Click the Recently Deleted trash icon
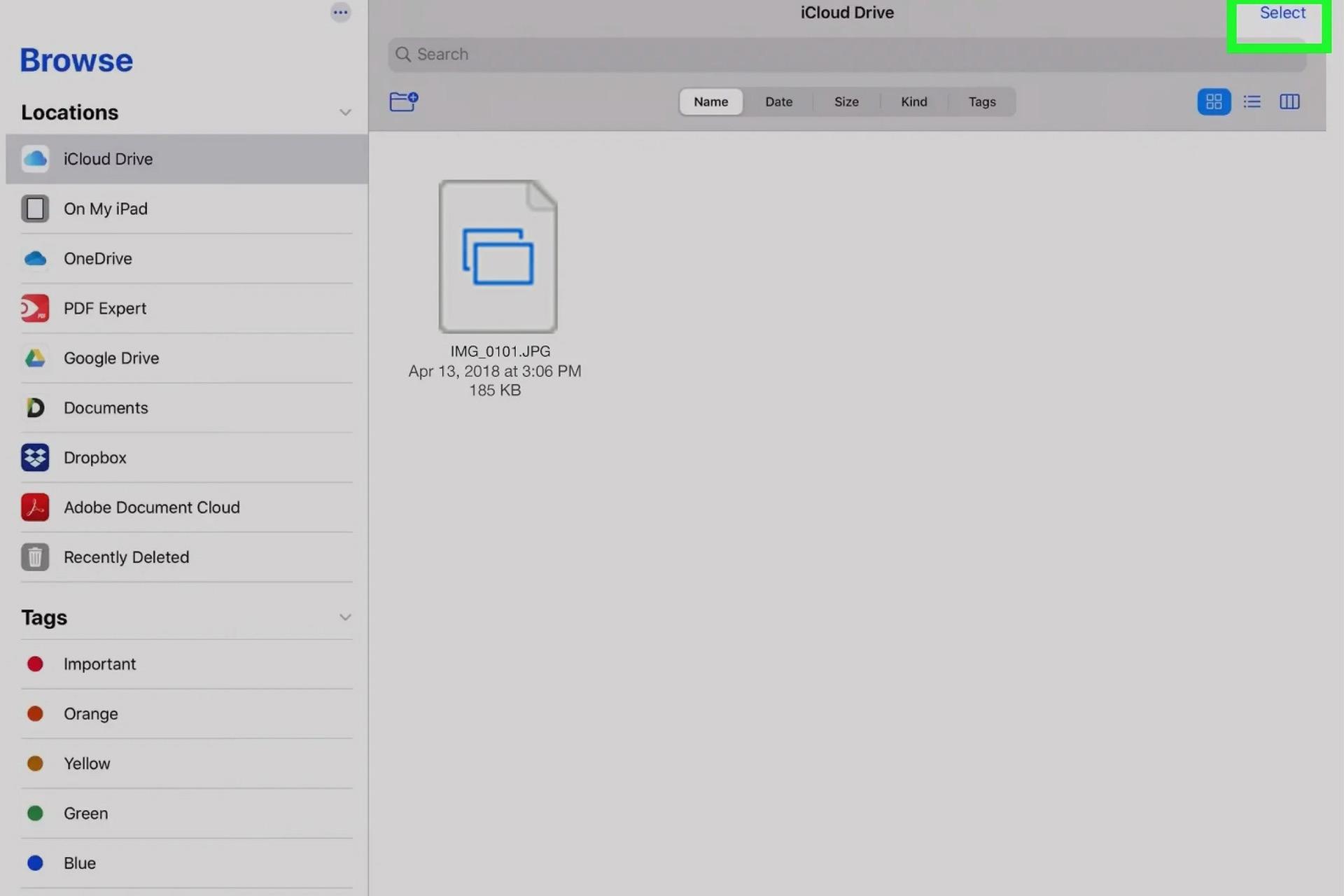 pyautogui.click(x=35, y=557)
